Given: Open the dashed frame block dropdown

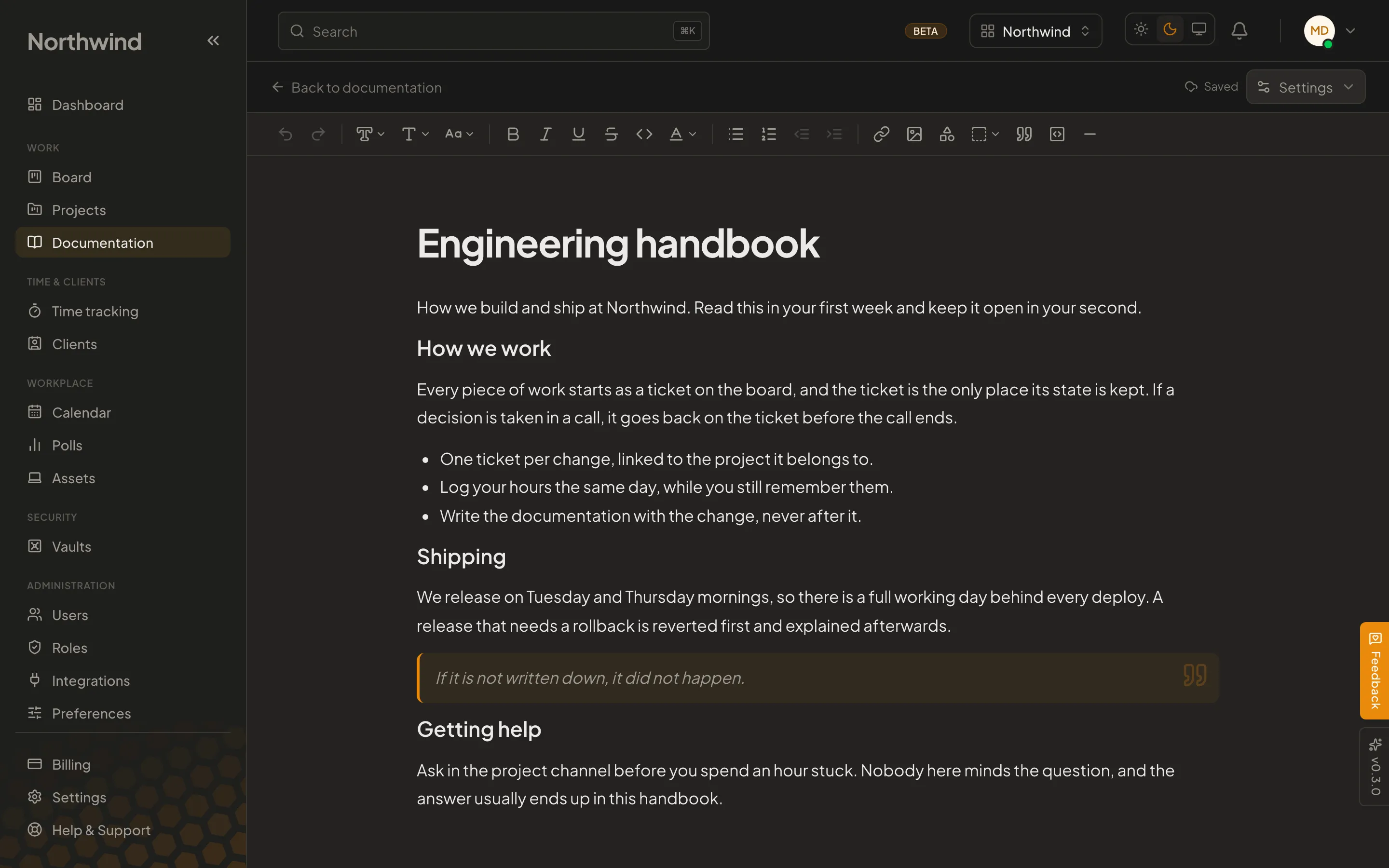Looking at the screenshot, I should (x=985, y=135).
